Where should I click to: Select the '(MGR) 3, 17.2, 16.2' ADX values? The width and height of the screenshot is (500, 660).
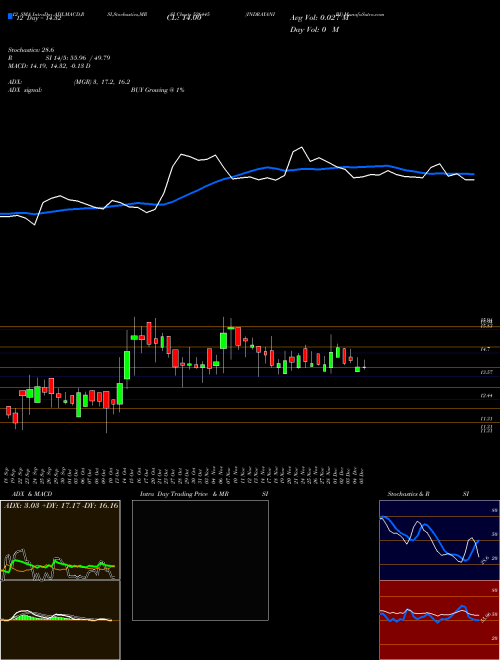pyautogui.click(x=102, y=83)
